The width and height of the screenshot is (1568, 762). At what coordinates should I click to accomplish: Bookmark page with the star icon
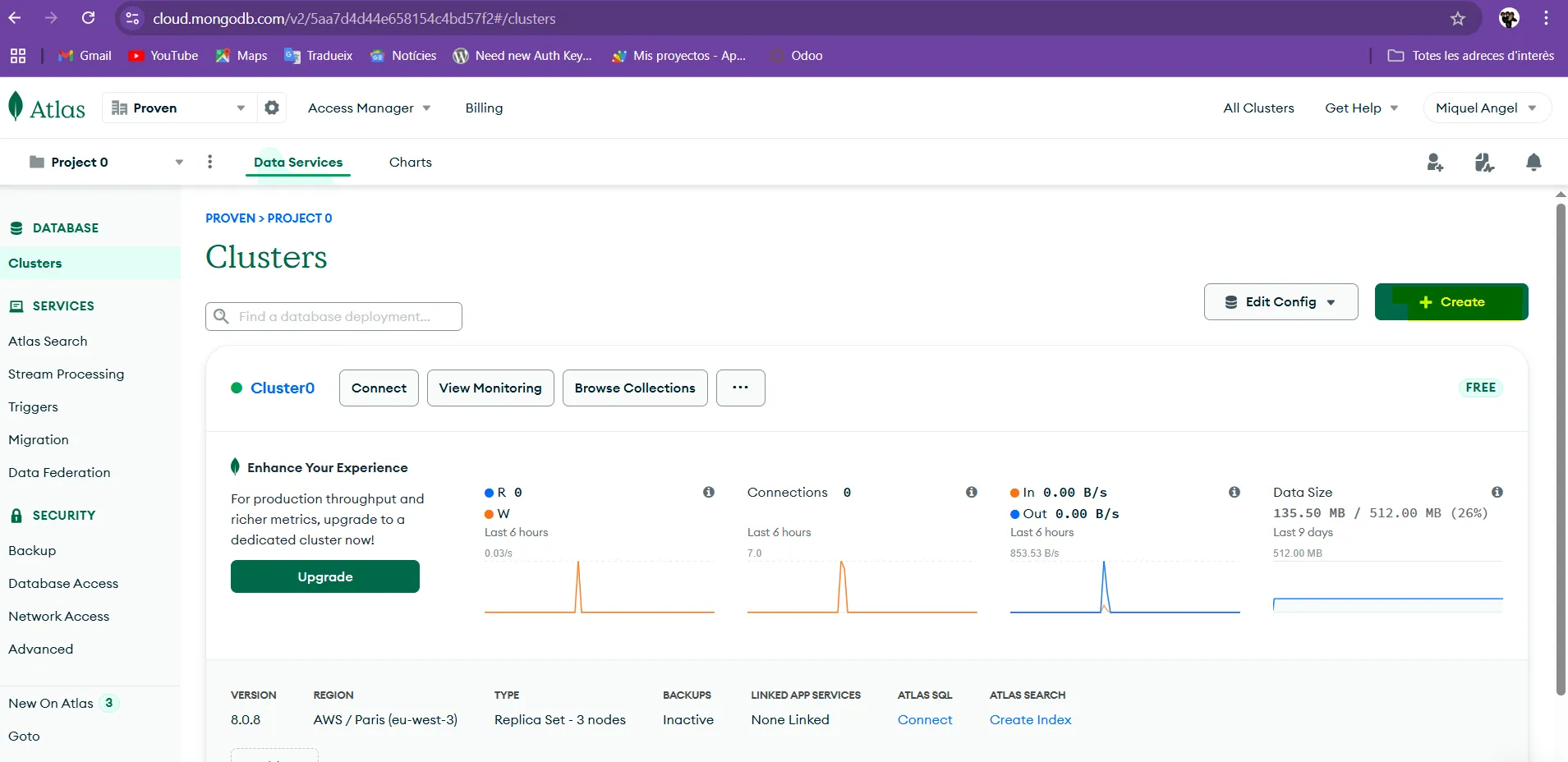pyautogui.click(x=1457, y=18)
